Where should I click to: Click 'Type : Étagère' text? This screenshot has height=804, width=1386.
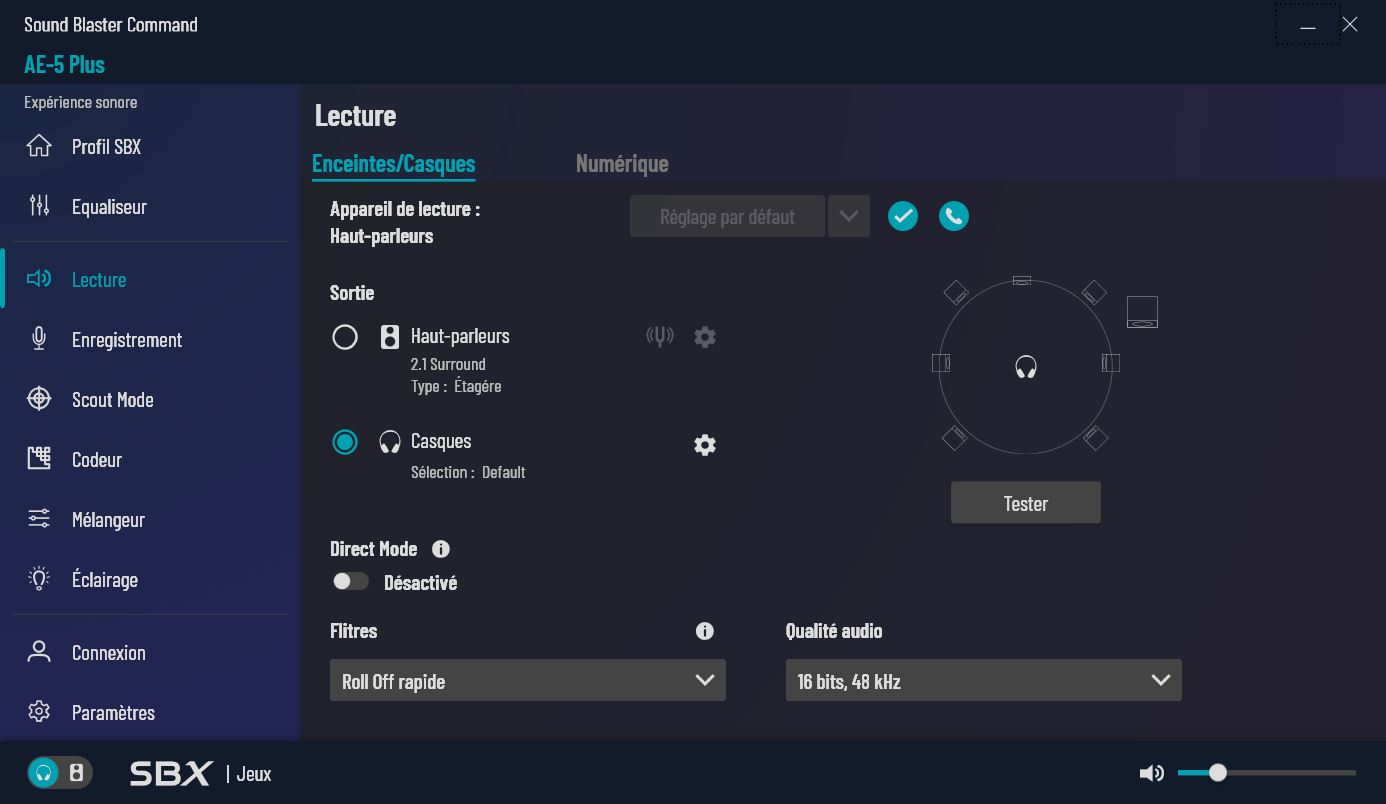(456, 386)
